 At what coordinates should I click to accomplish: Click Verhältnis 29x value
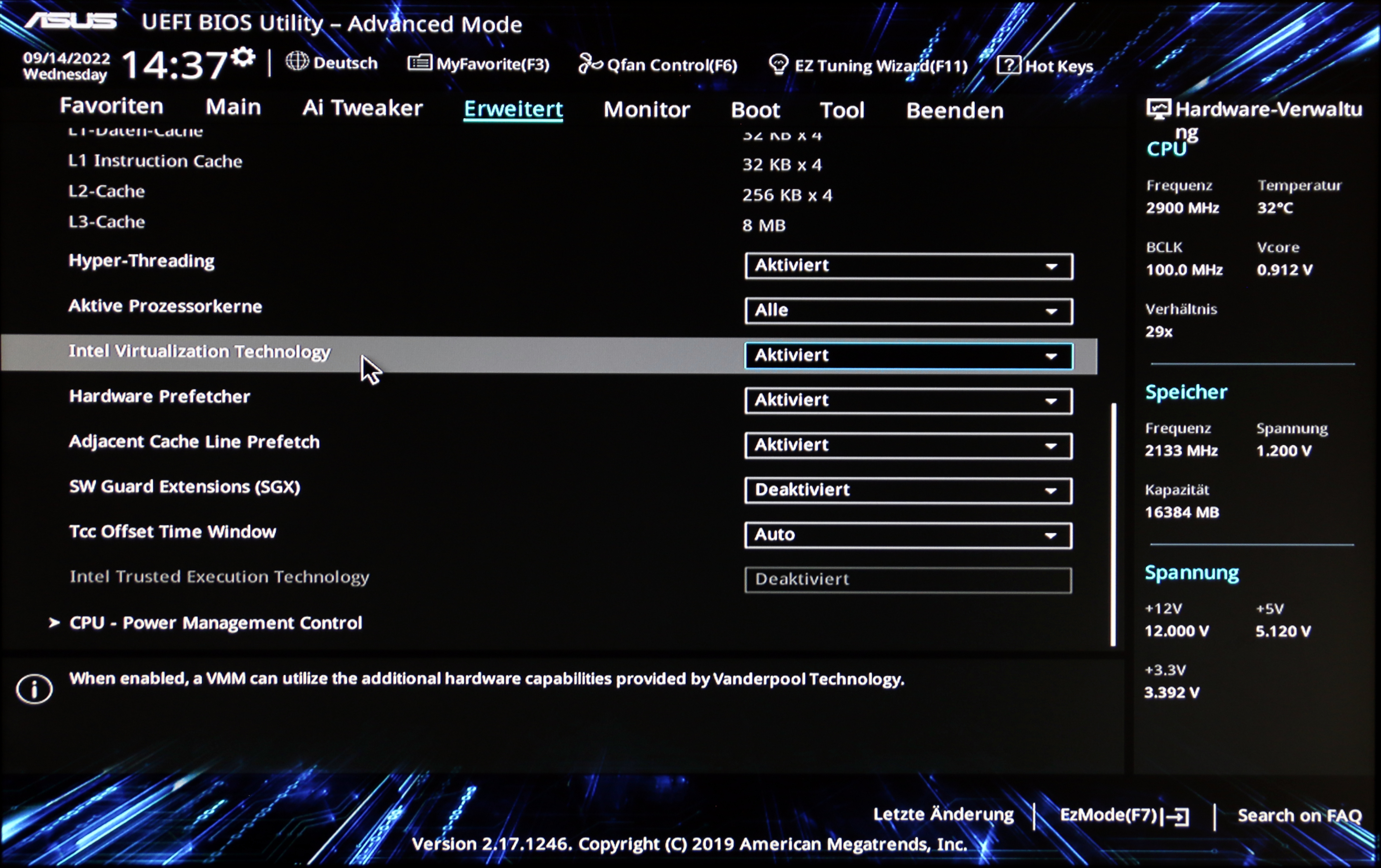coord(1159,332)
